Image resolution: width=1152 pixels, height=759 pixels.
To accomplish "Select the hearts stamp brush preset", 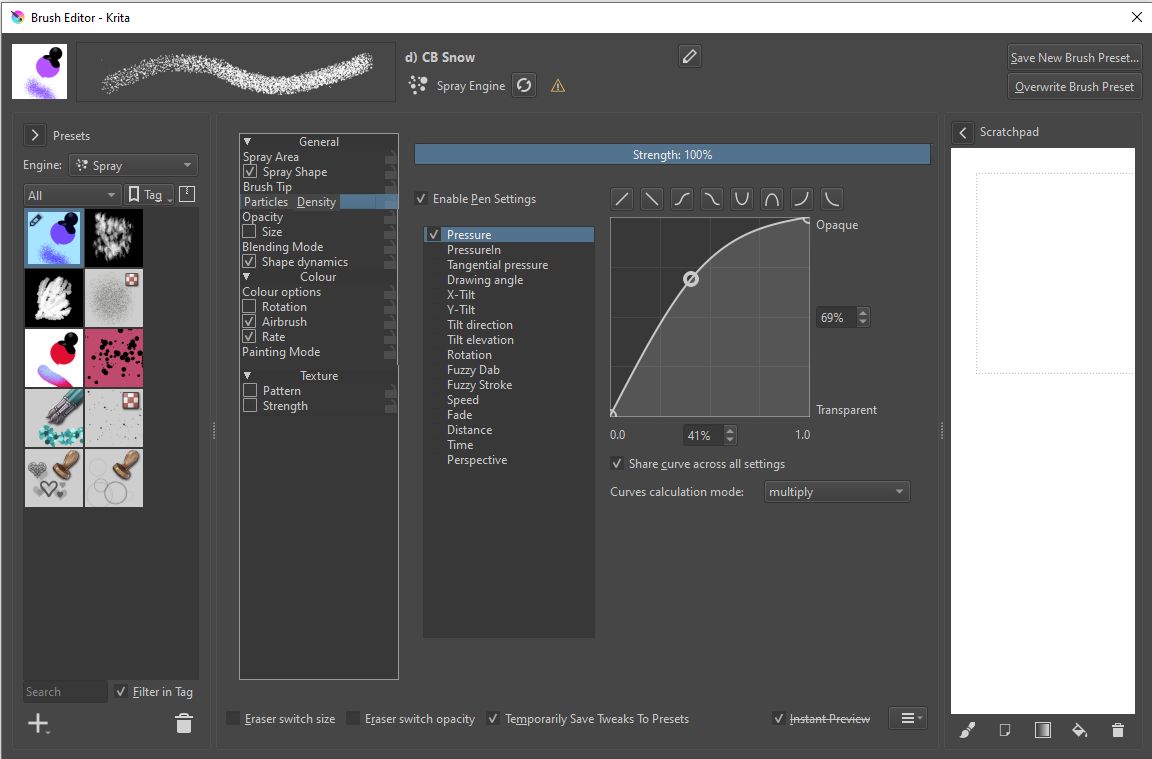I will [54, 478].
